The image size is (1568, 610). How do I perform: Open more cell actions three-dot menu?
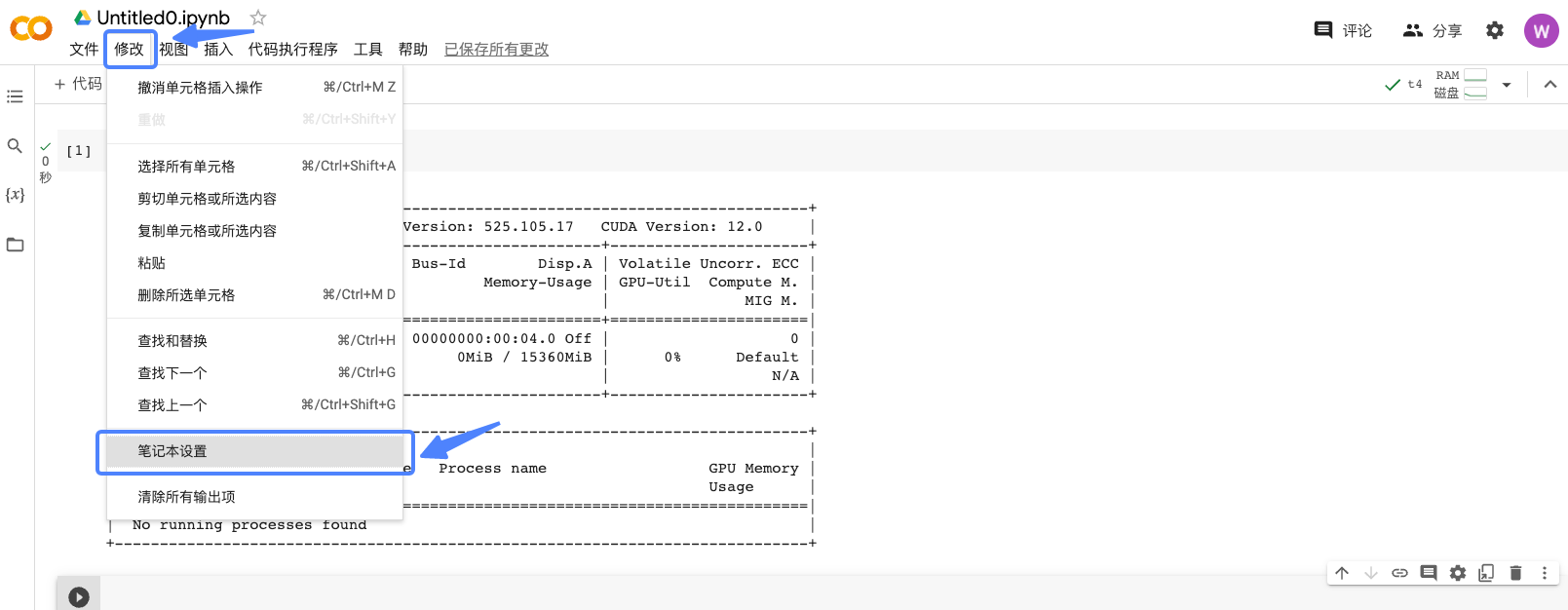(1544, 573)
